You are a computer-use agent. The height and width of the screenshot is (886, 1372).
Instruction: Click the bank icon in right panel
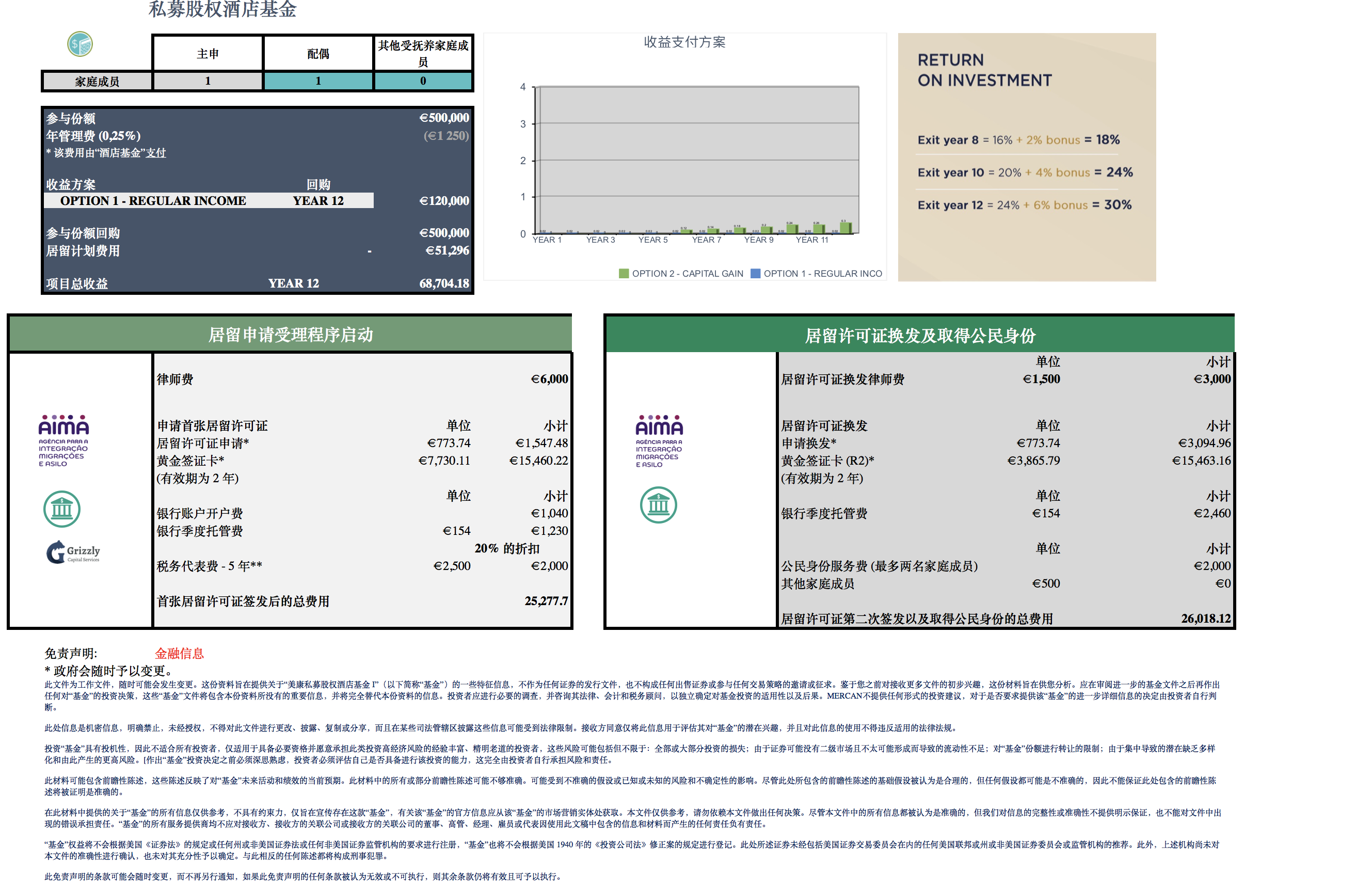[x=659, y=505]
